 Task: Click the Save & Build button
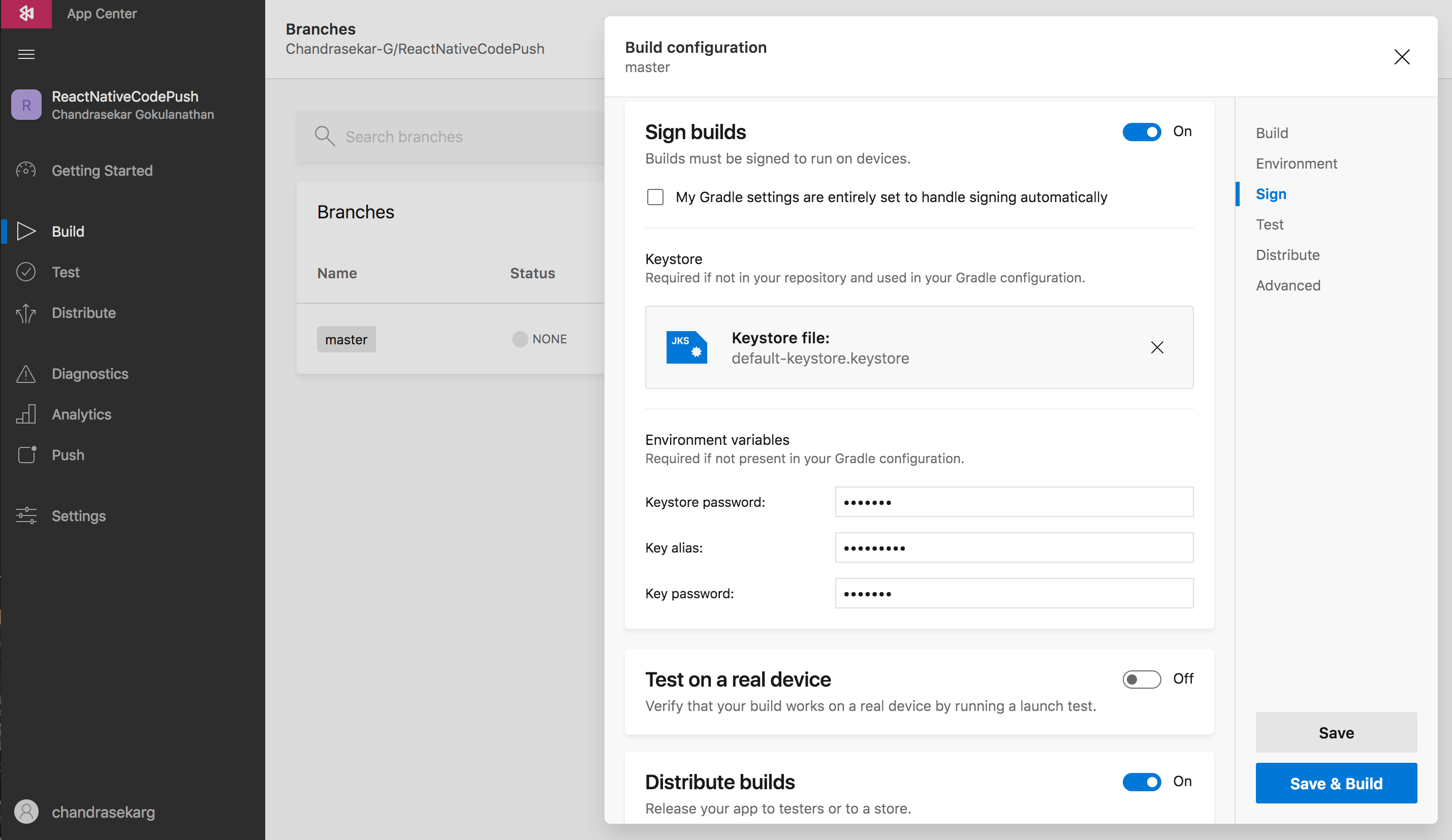pyautogui.click(x=1336, y=783)
